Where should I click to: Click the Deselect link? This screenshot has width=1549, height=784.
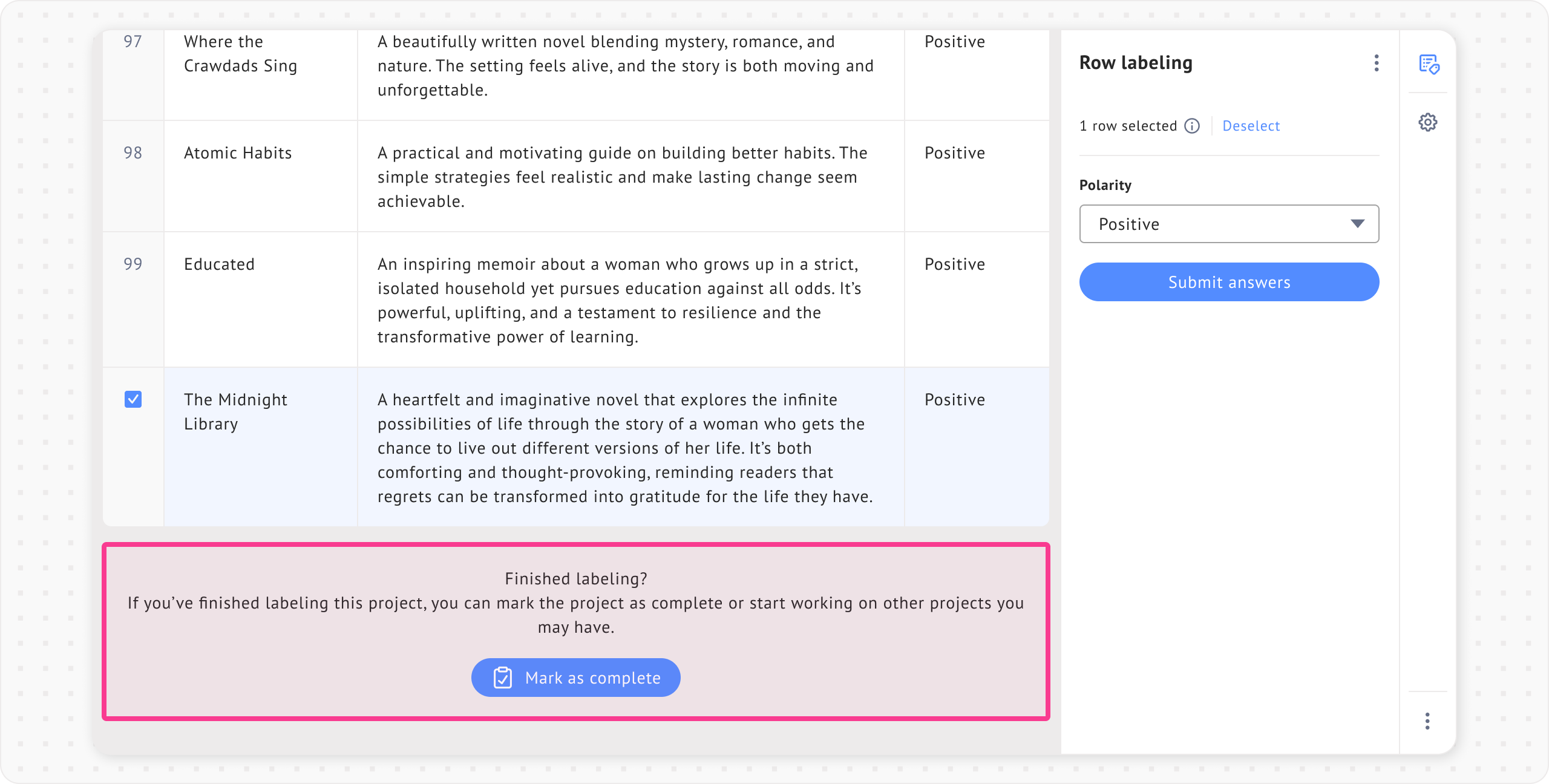[x=1251, y=126]
